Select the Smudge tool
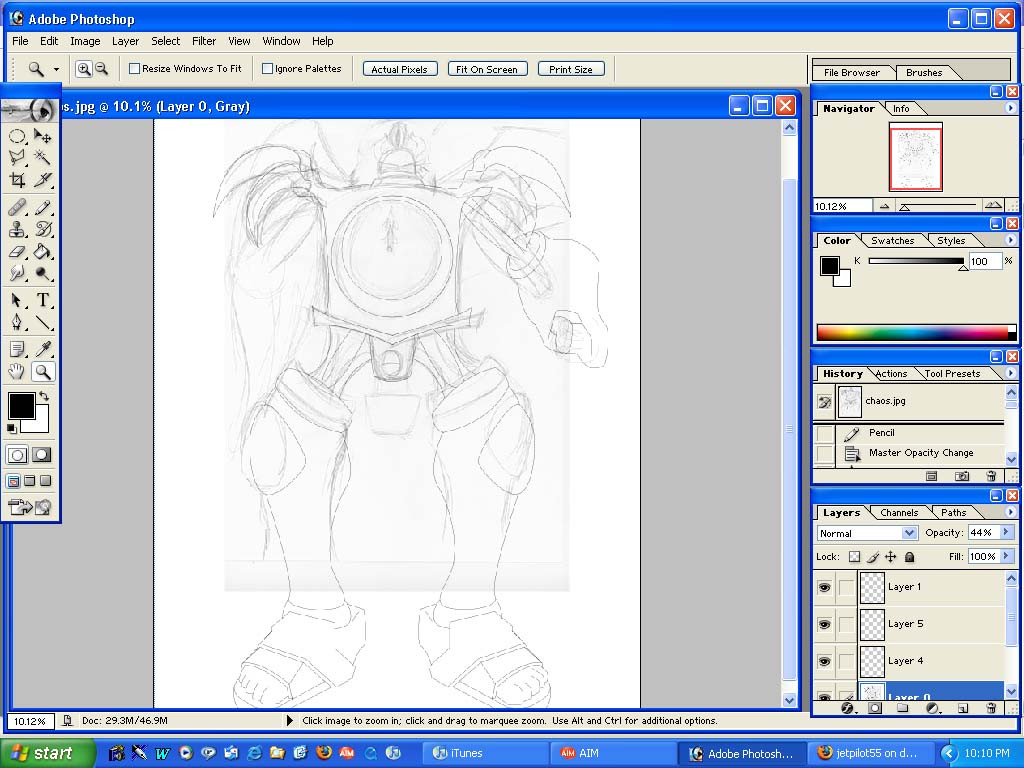Screen dimensions: 1024x768 [17, 273]
